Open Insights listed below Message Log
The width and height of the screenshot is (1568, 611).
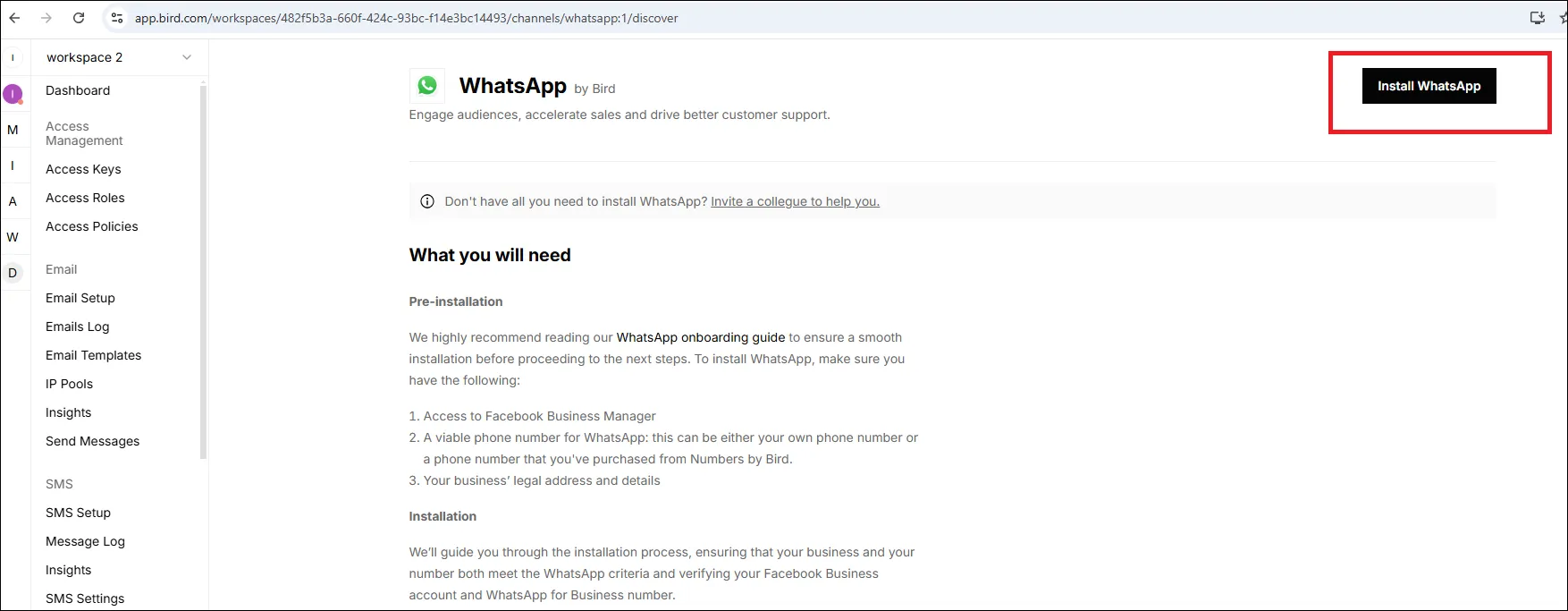coord(69,570)
